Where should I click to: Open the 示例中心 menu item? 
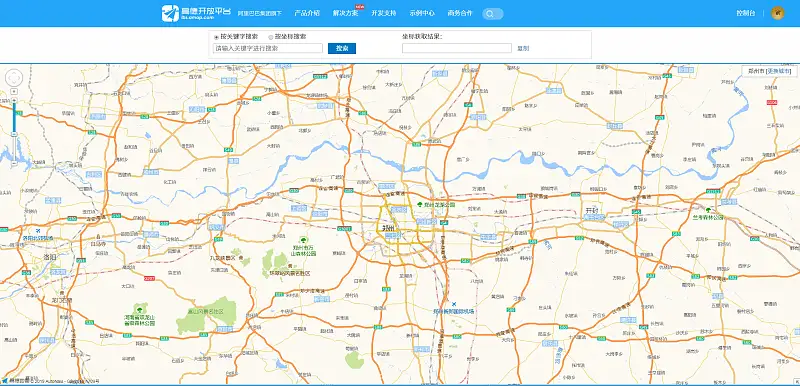[422, 13]
